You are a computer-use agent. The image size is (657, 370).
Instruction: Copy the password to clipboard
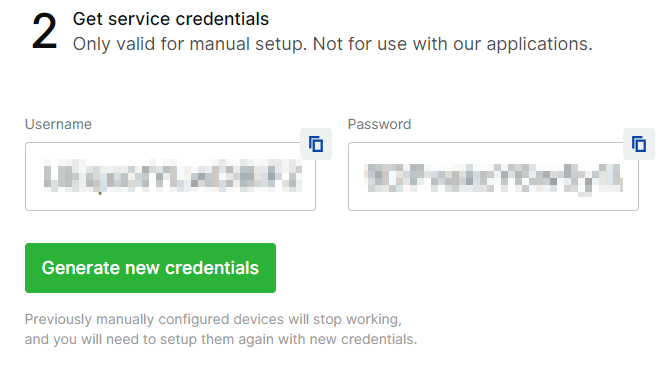[639, 144]
